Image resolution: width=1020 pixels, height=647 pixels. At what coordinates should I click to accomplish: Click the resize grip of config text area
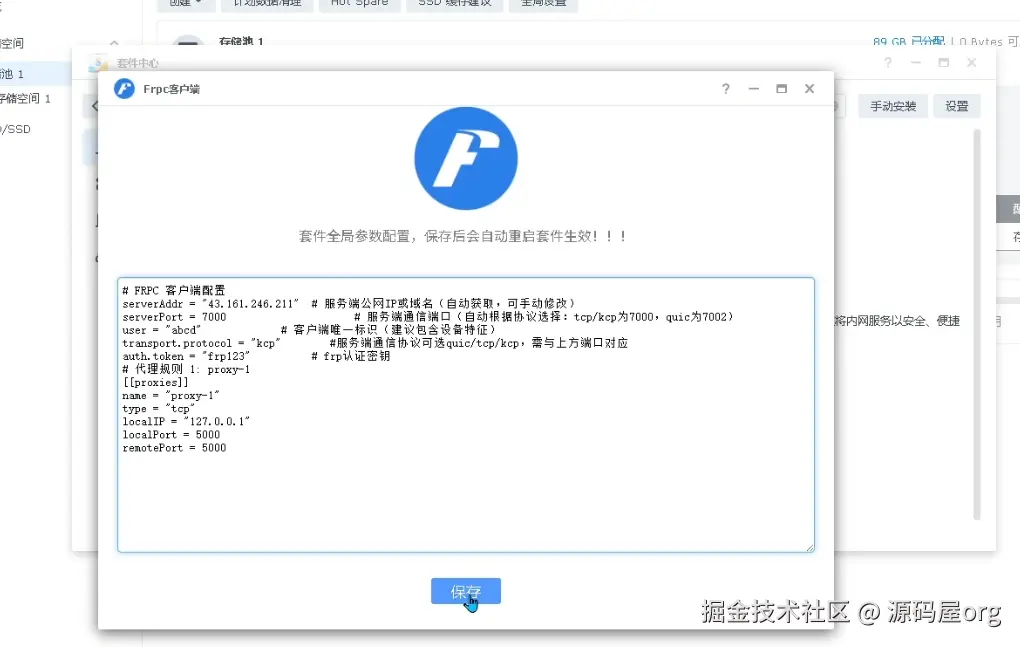coord(810,548)
